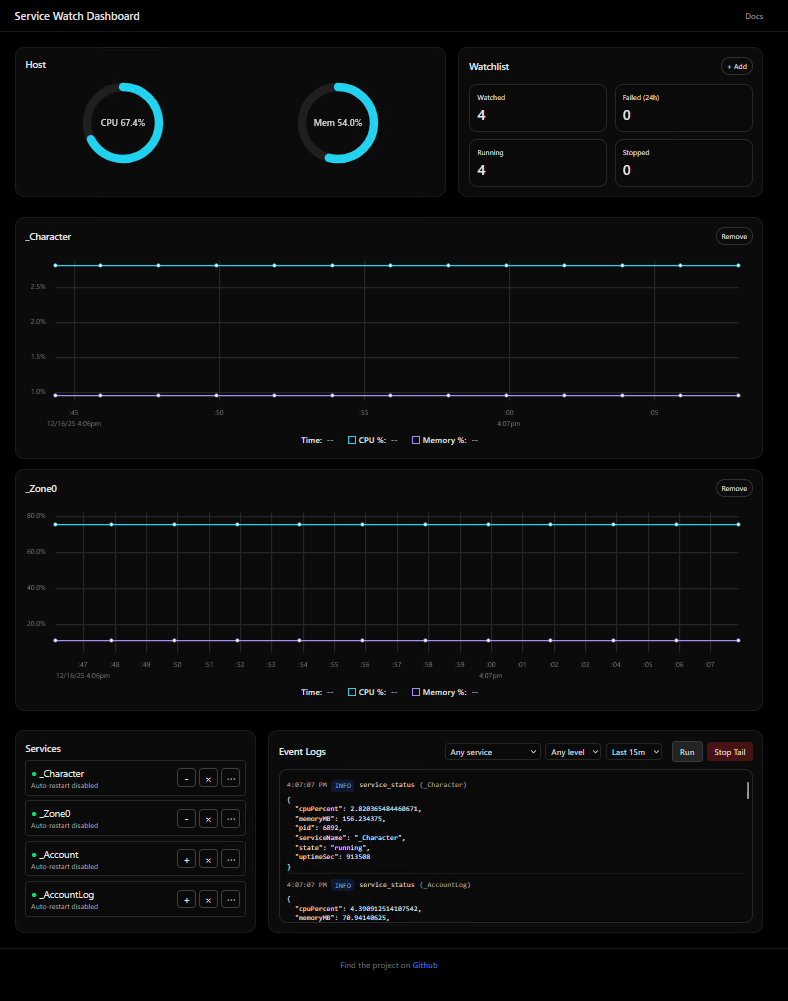Toggle CPU % legend in _Zone0 chart

pyautogui.click(x=367, y=692)
